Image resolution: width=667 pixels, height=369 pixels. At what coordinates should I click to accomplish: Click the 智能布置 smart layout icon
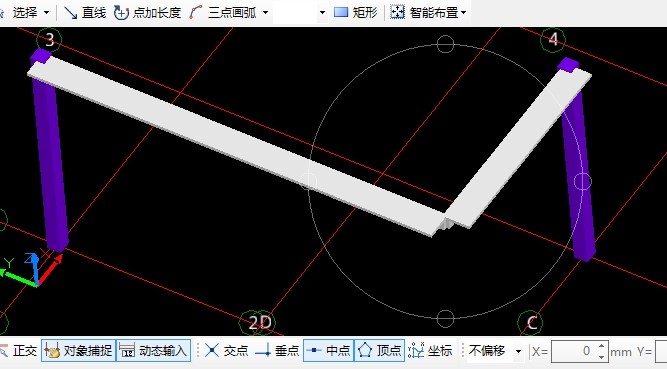pyautogui.click(x=397, y=12)
